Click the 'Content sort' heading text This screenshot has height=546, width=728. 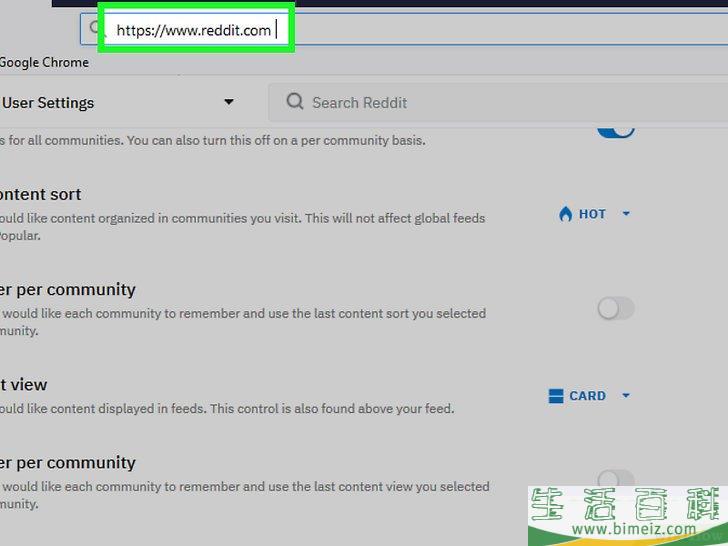[40, 195]
